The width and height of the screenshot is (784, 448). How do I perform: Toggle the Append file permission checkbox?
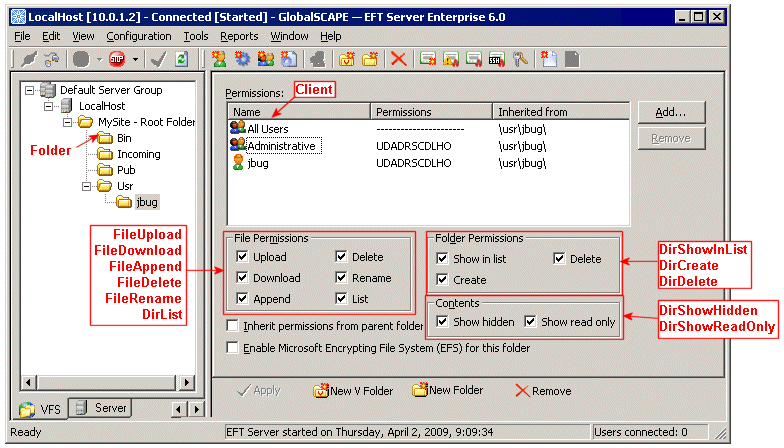click(242, 299)
